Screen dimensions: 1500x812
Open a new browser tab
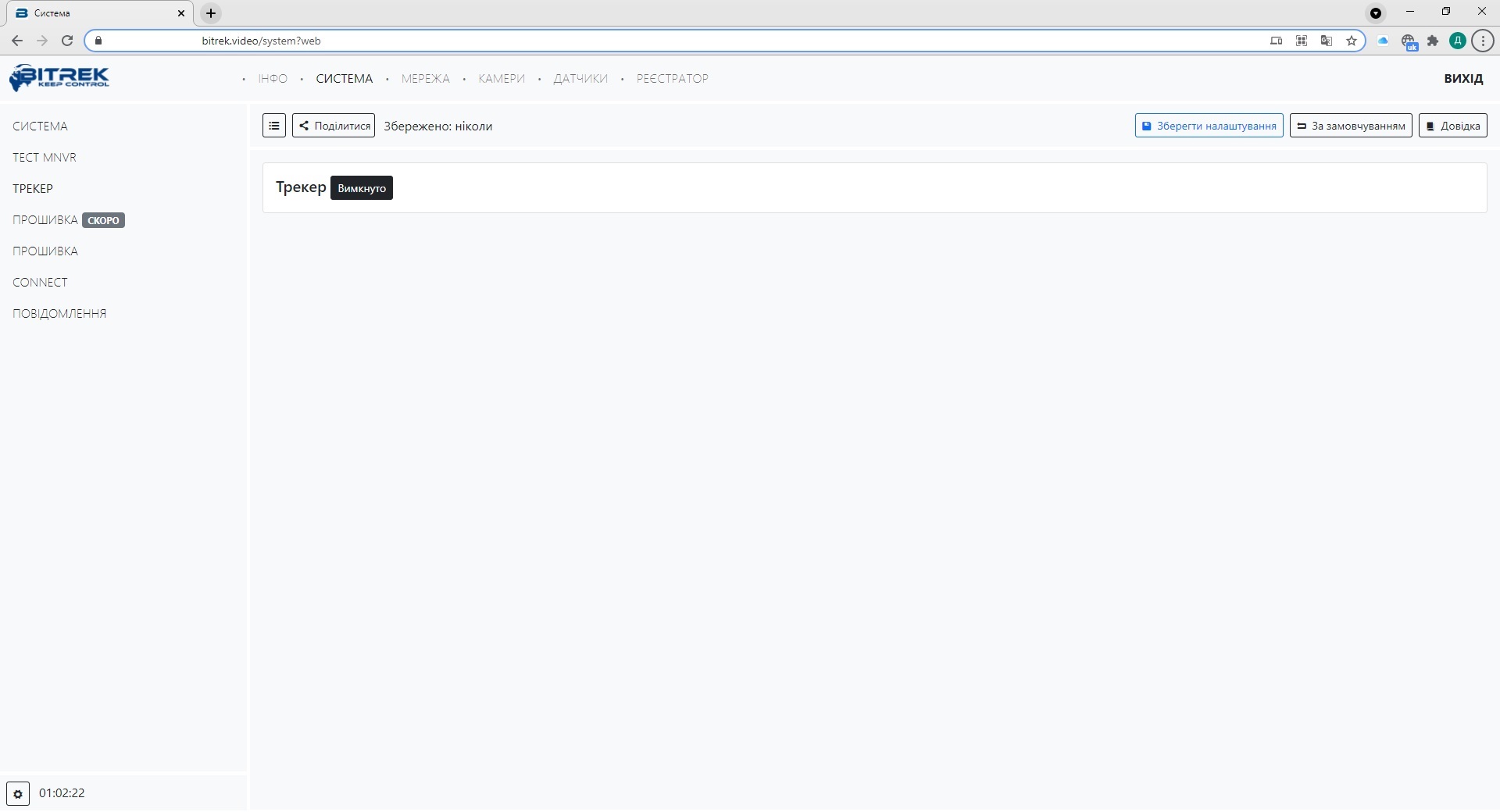pos(211,13)
